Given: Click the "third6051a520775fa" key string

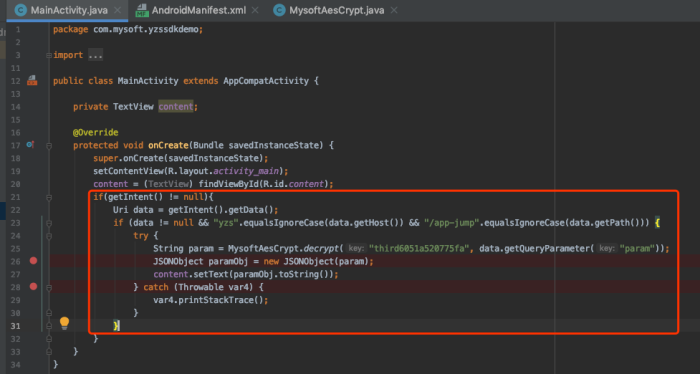Looking at the screenshot, I should point(419,249).
